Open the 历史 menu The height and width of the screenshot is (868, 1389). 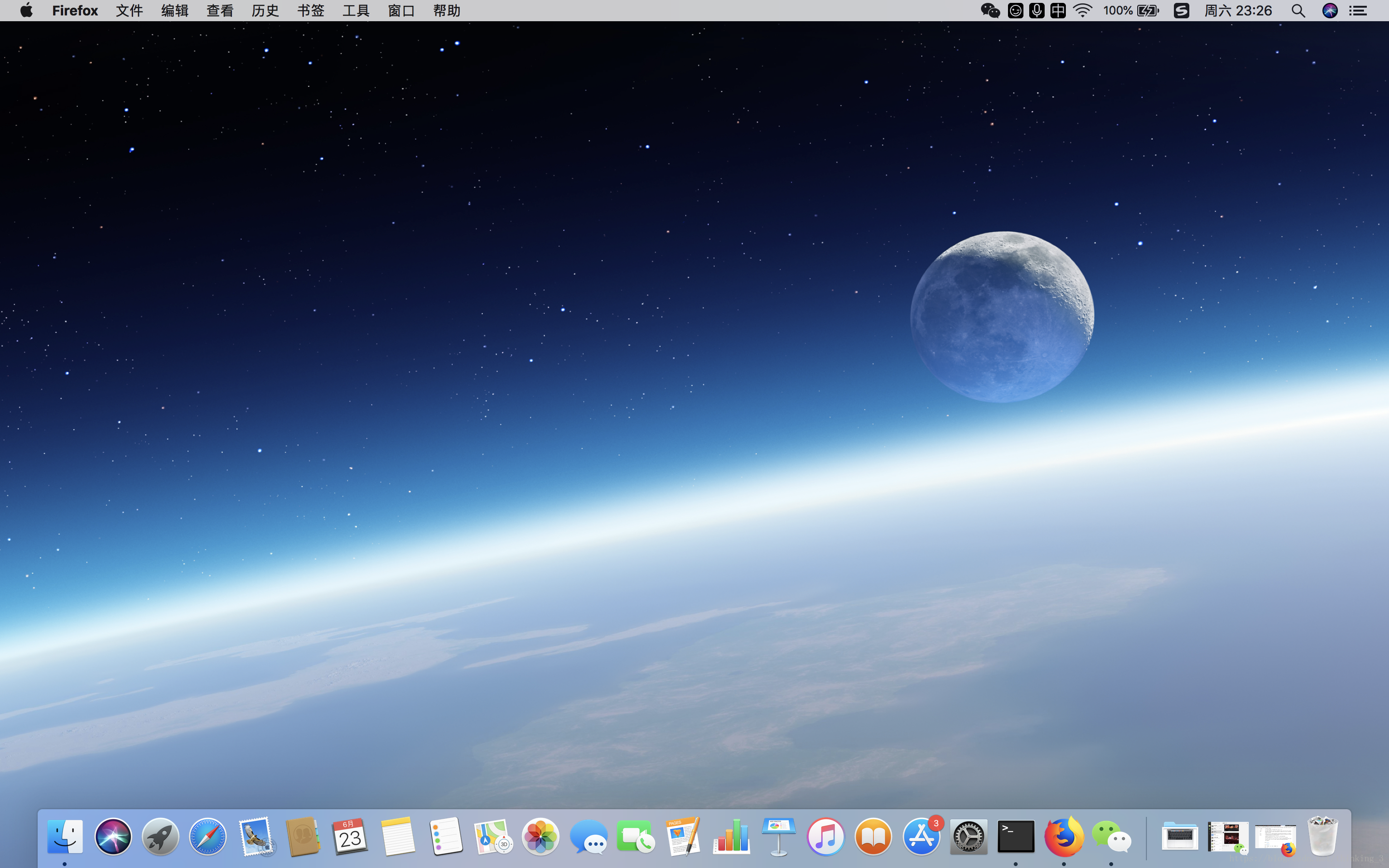tap(265, 10)
